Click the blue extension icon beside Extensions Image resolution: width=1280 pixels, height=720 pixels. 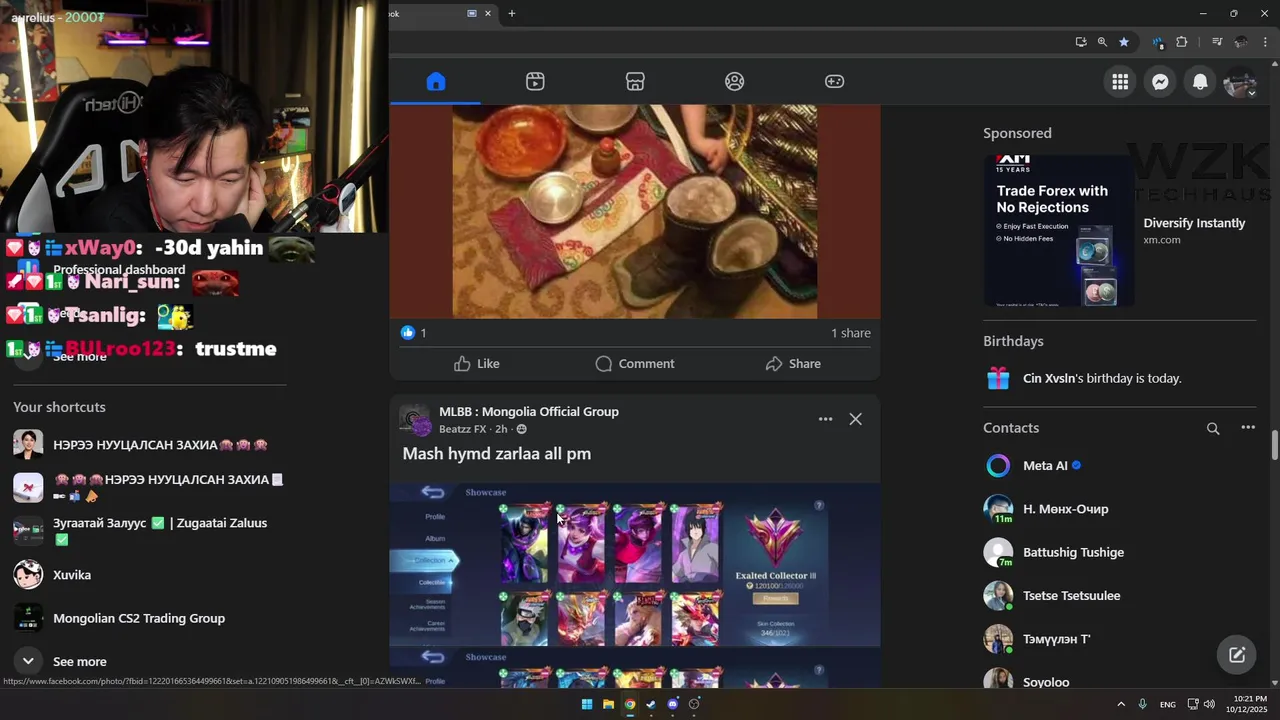click(1158, 42)
